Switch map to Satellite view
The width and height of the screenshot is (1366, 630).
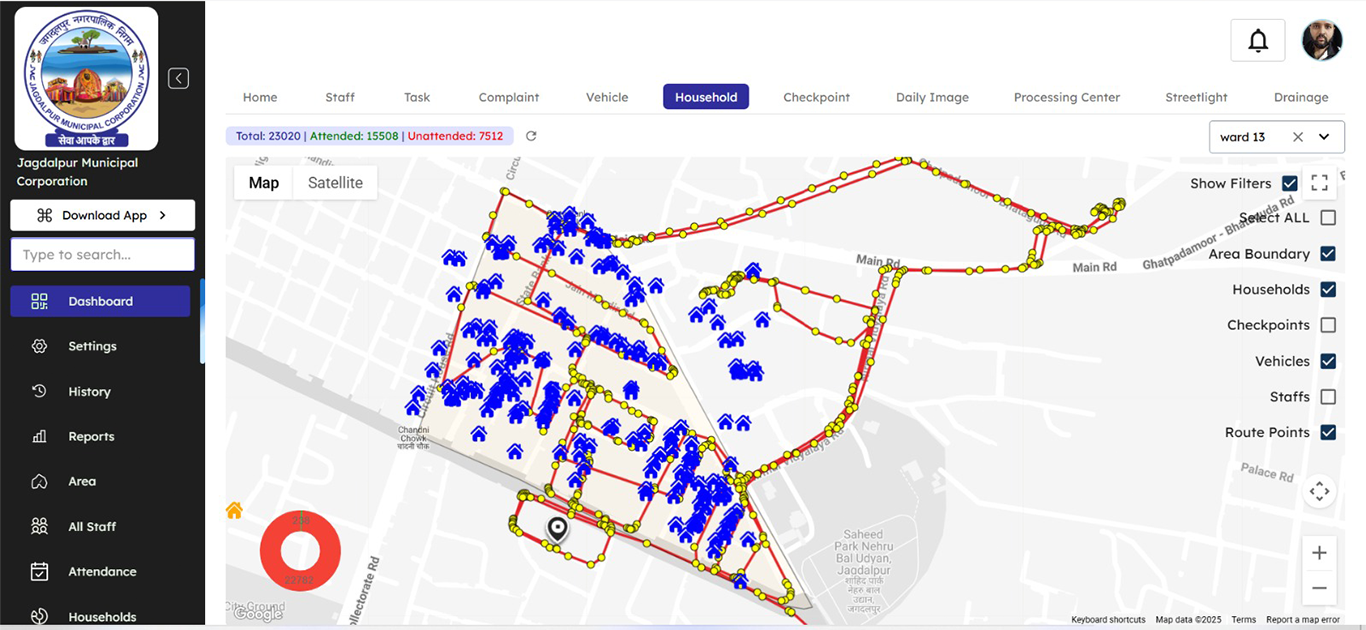[335, 183]
